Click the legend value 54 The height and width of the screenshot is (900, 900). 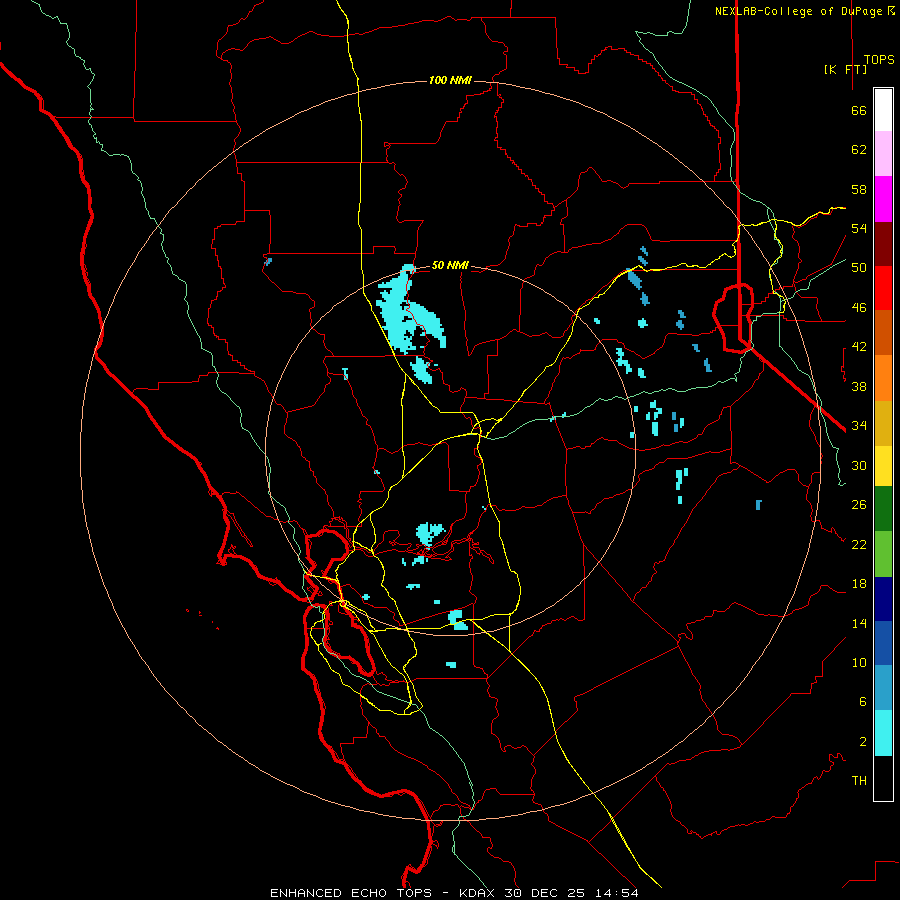point(859,228)
